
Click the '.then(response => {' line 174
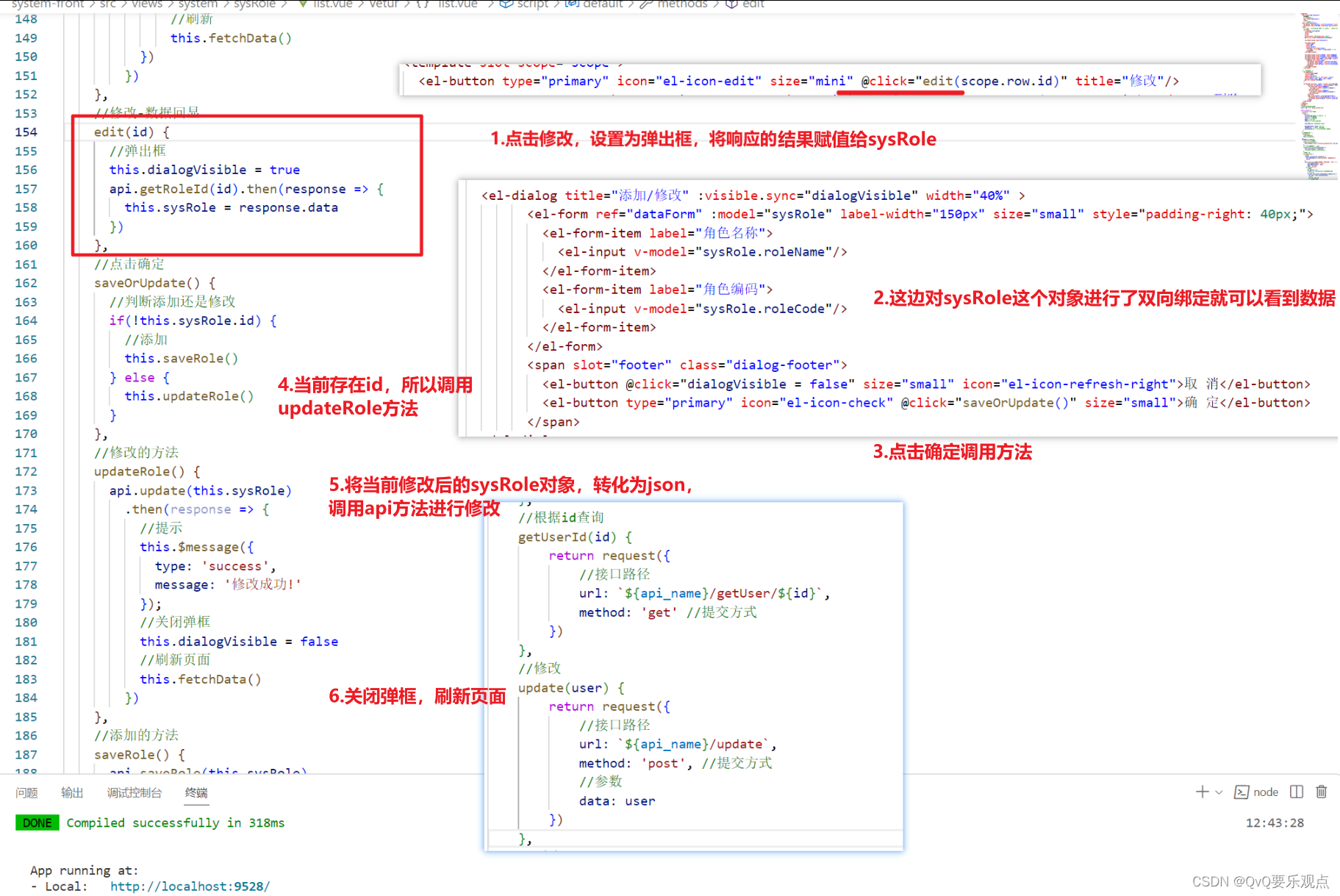click(x=196, y=509)
